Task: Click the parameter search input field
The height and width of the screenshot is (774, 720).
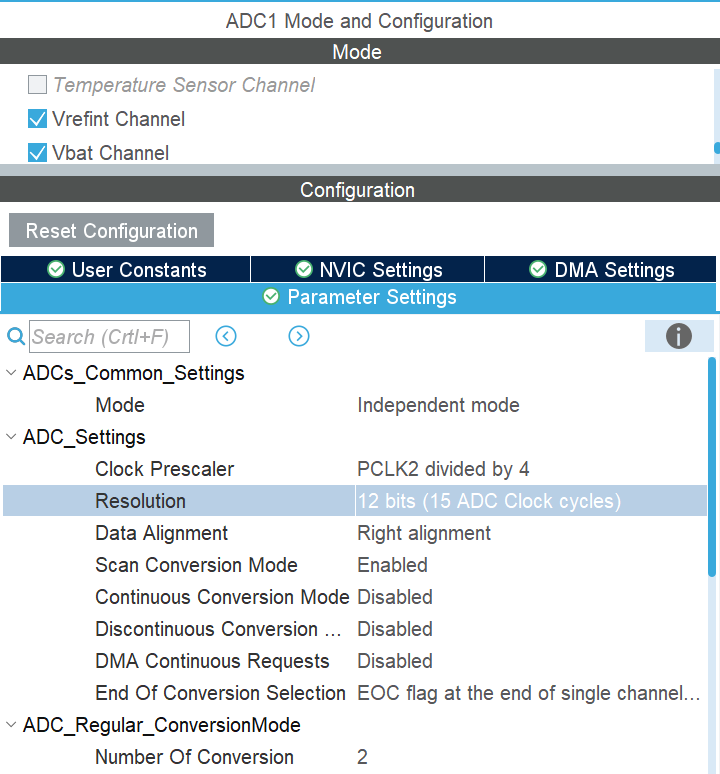Action: [x=109, y=337]
